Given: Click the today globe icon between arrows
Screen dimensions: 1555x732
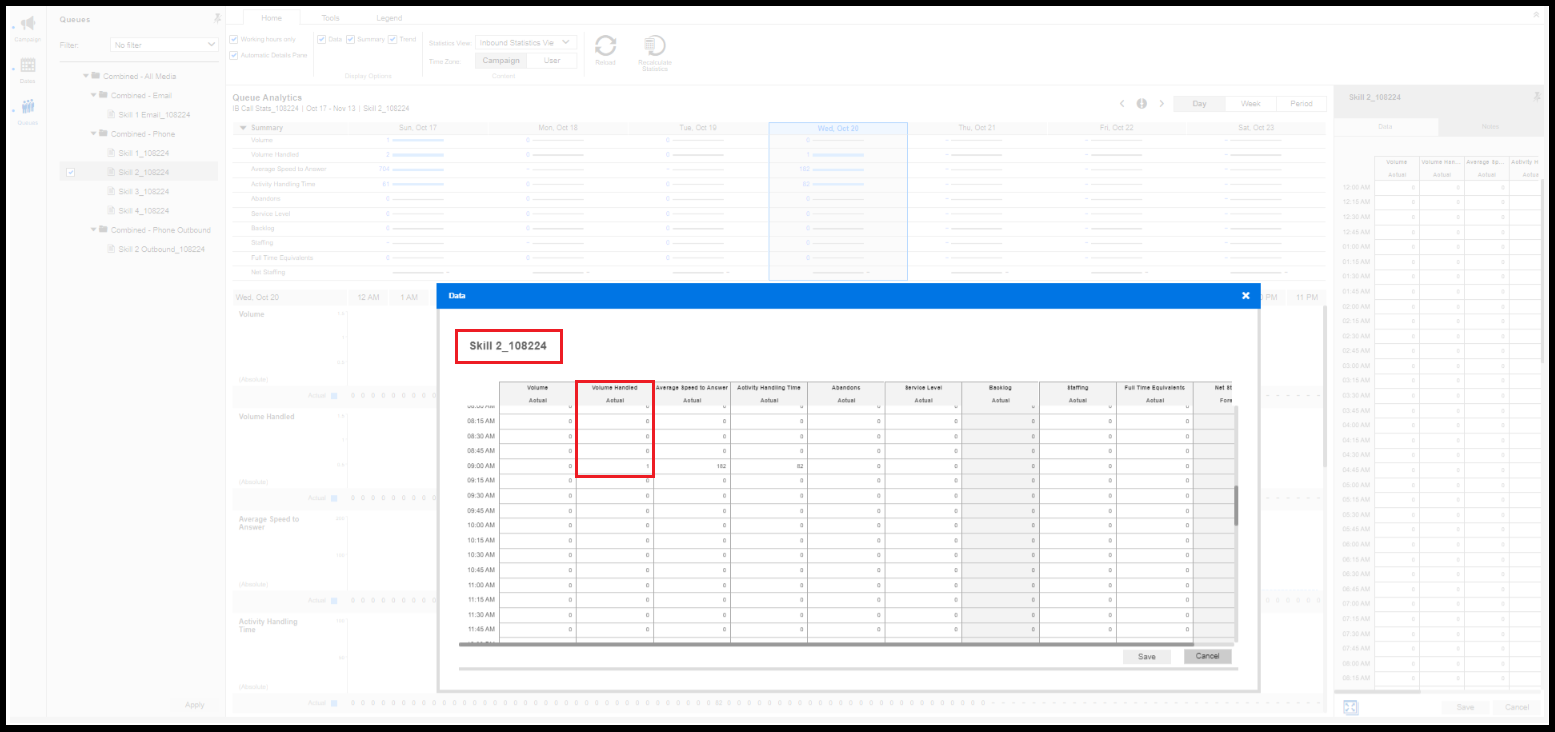Looking at the screenshot, I should pyautogui.click(x=1141, y=103).
